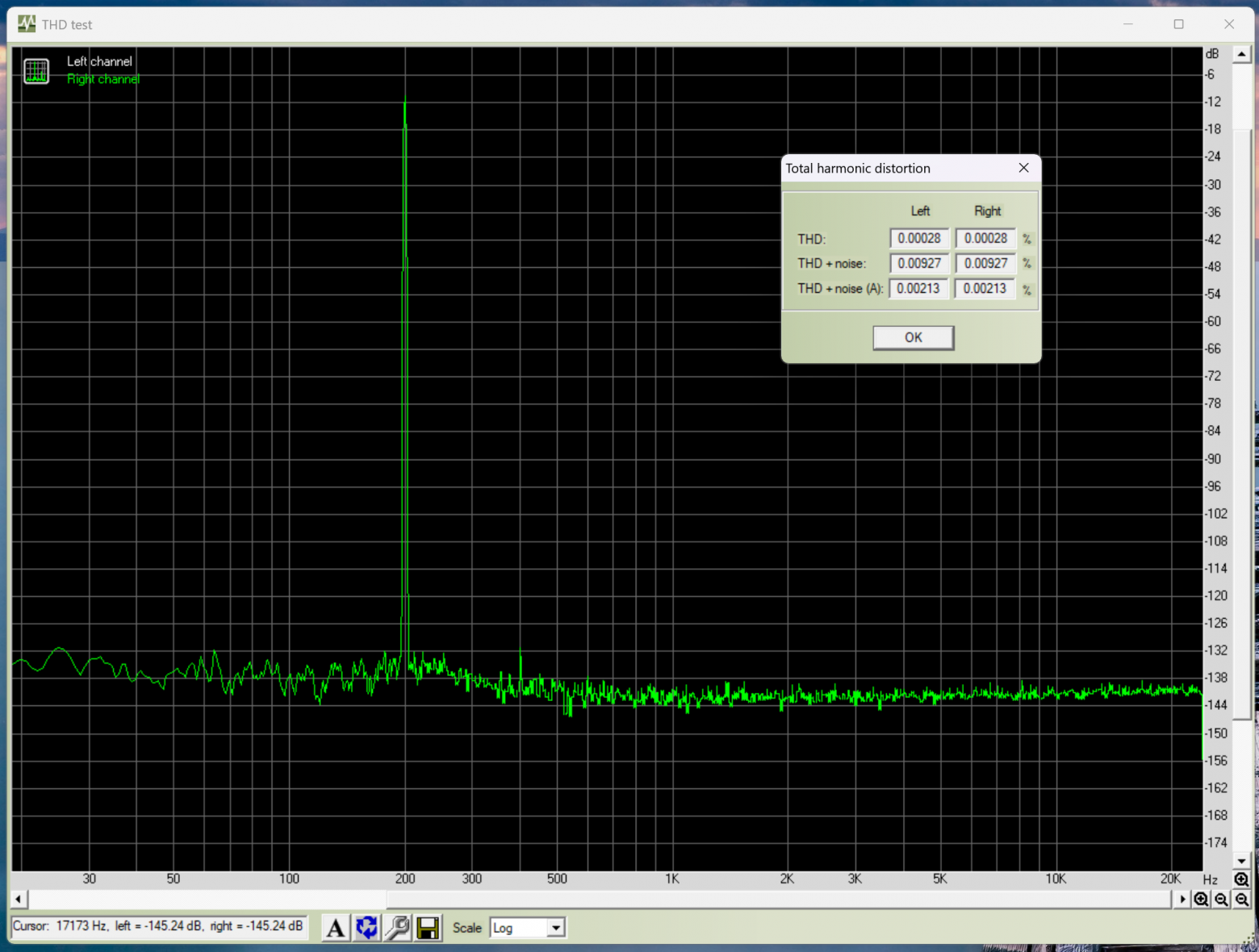The image size is (1259, 952).
Task: Click the Right channel legend label
Action: (103, 79)
